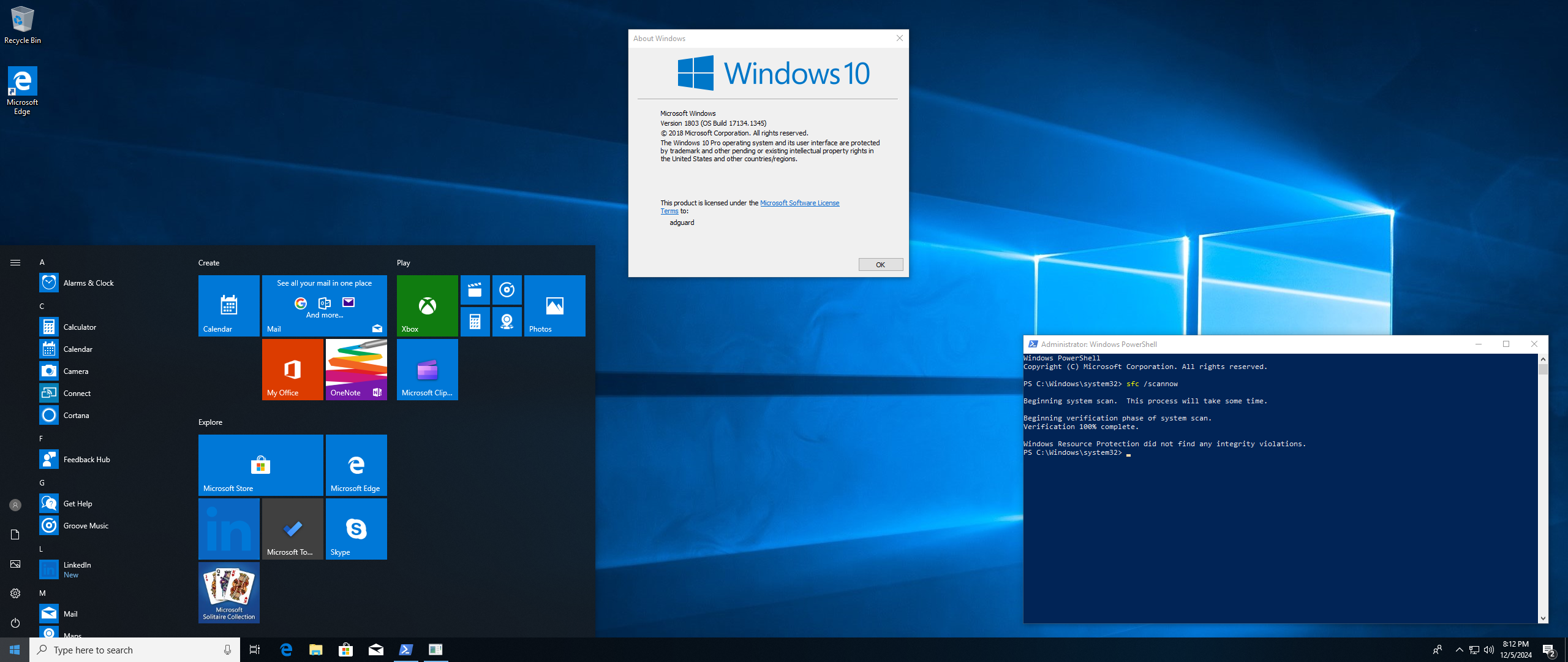Open Task View on the taskbar
The height and width of the screenshot is (662, 1568).
coord(255,650)
